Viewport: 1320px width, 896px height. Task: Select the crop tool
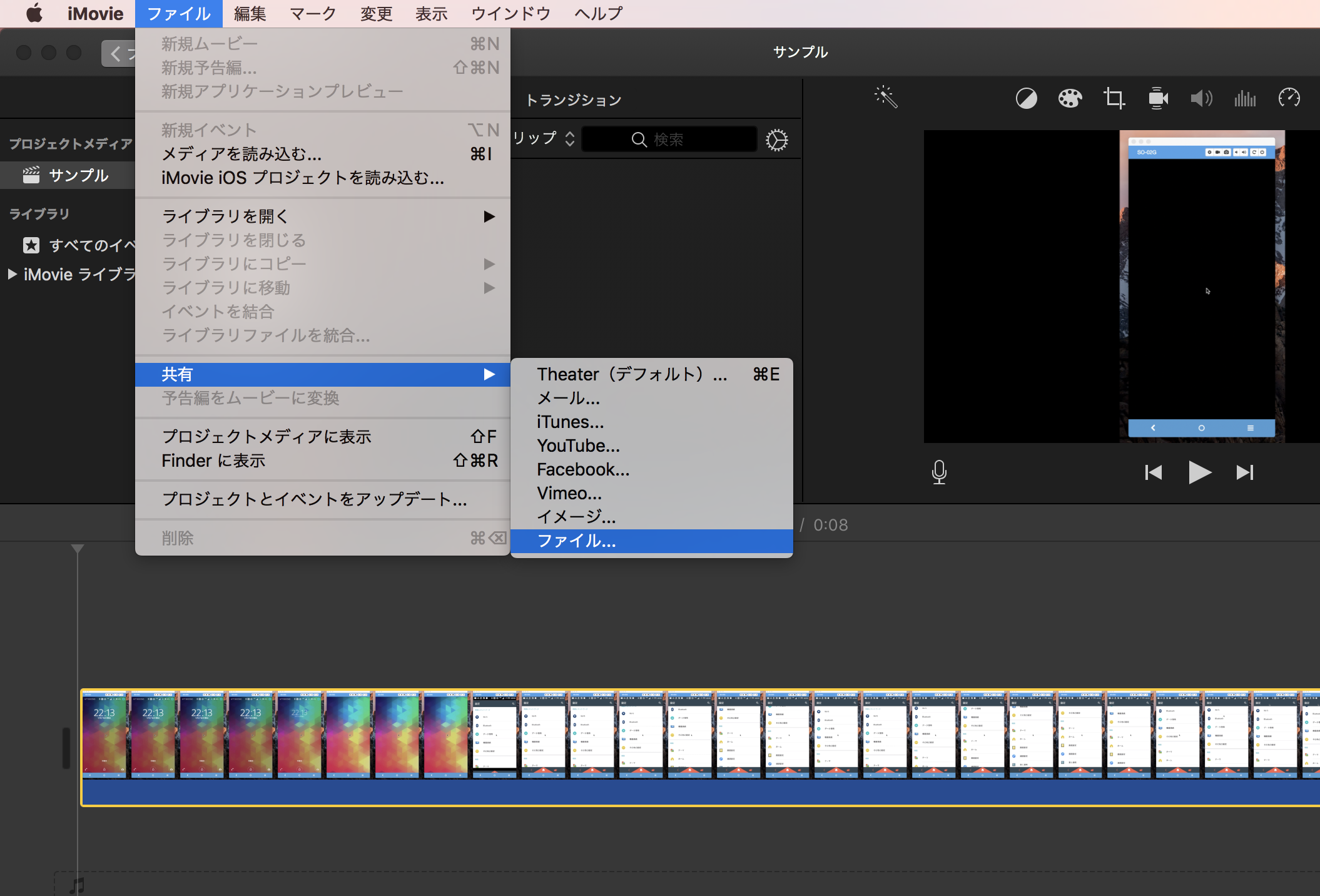coord(1114,98)
